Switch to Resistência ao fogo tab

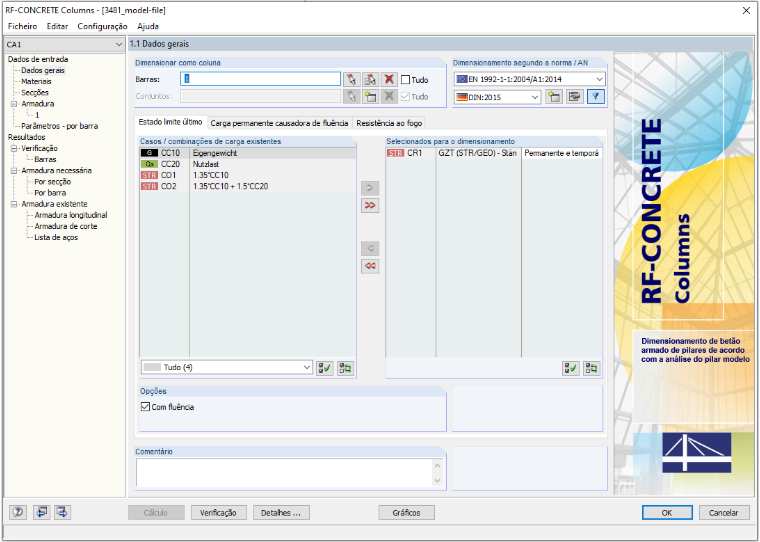coord(389,123)
